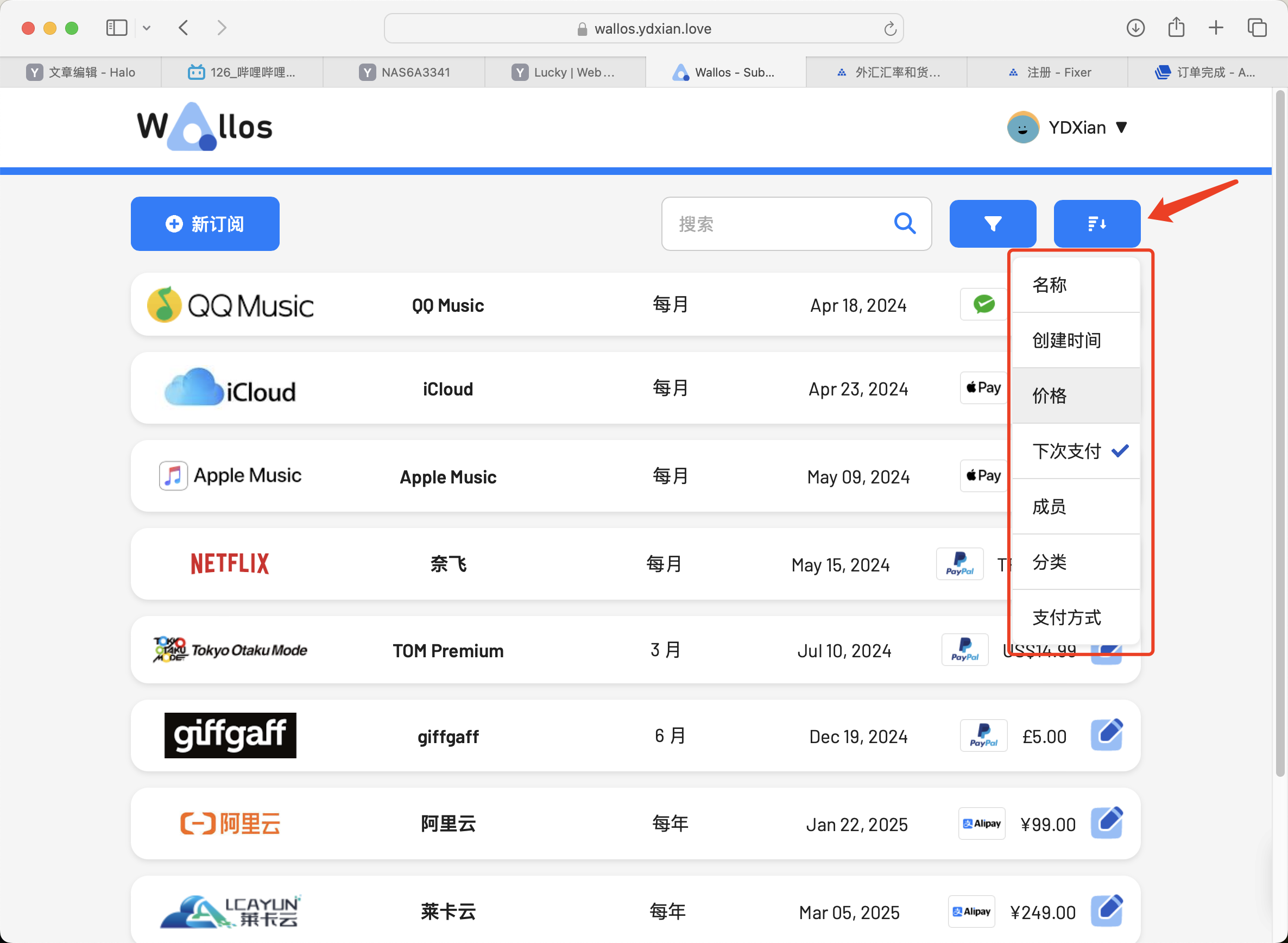This screenshot has height=943, width=1288.
Task: Sort by 名称
Action: tap(1076, 284)
